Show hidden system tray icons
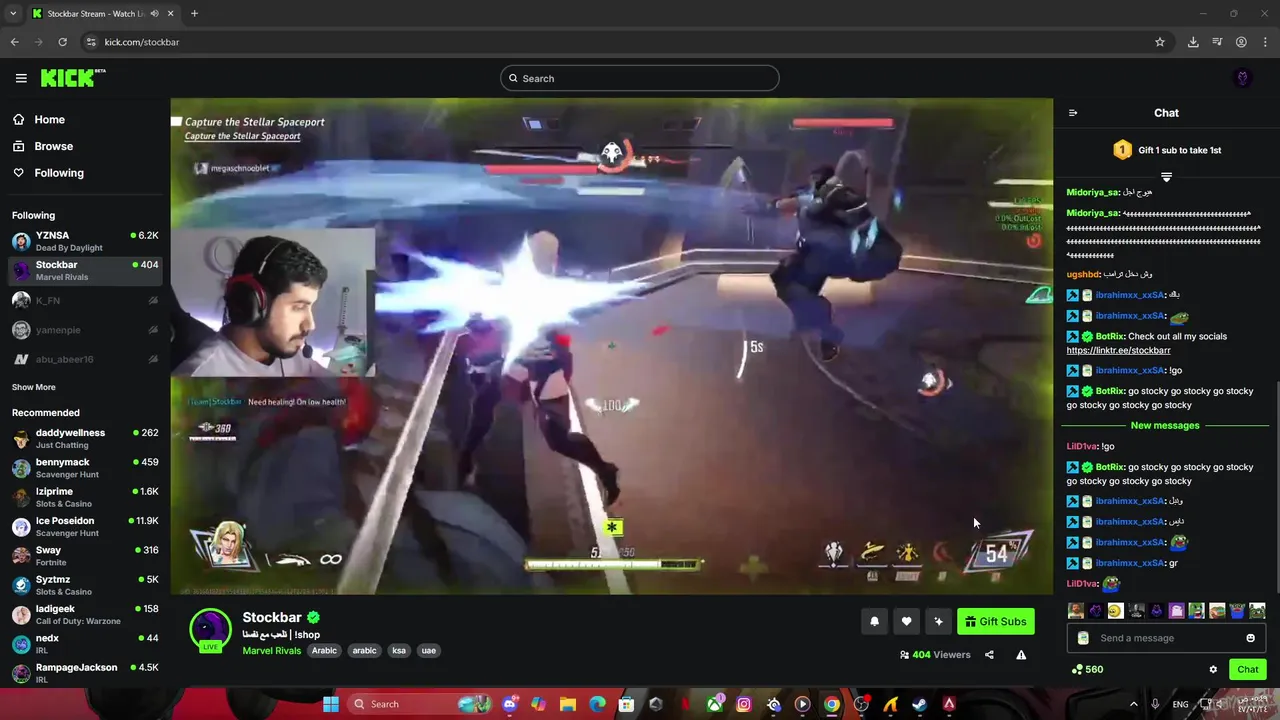The image size is (1280, 720). (1134, 704)
